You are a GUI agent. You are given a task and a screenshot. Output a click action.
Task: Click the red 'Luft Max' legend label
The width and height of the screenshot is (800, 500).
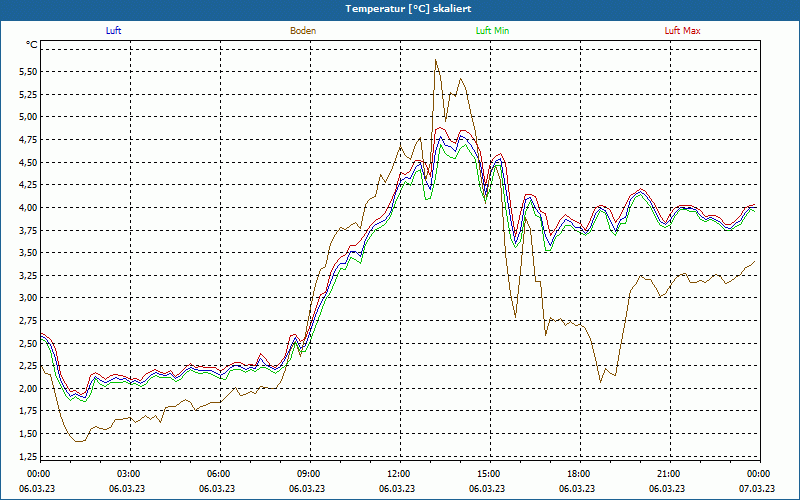[x=682, y=31]
